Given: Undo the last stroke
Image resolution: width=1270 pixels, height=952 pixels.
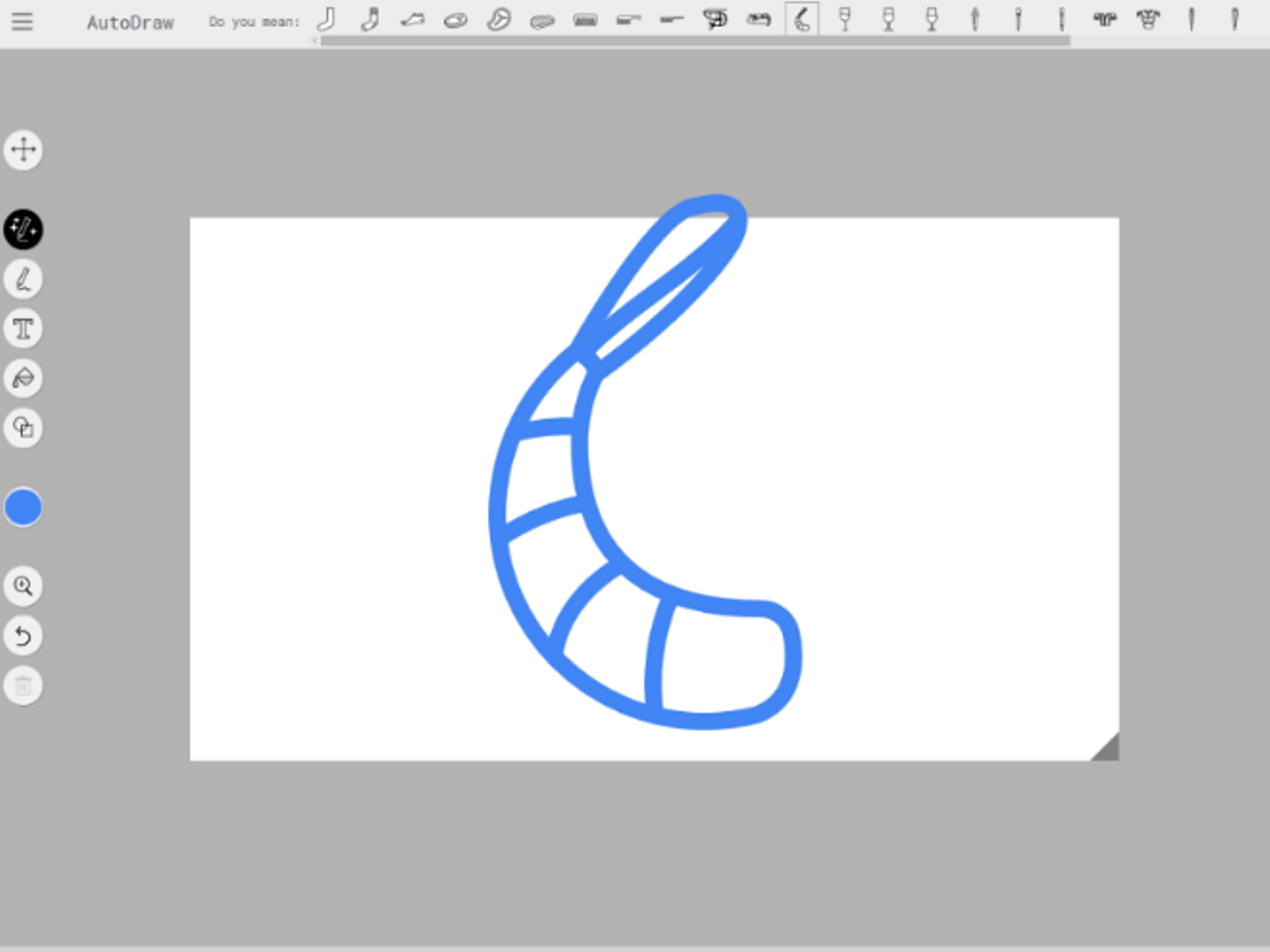Looking at the screenshot, I should tap(24, 636).
